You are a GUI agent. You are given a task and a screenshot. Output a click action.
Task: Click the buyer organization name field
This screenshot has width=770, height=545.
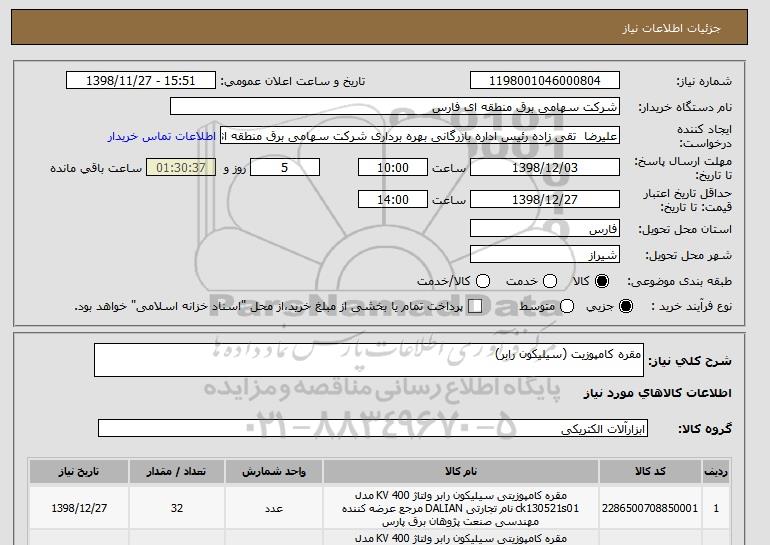point(395,107)
